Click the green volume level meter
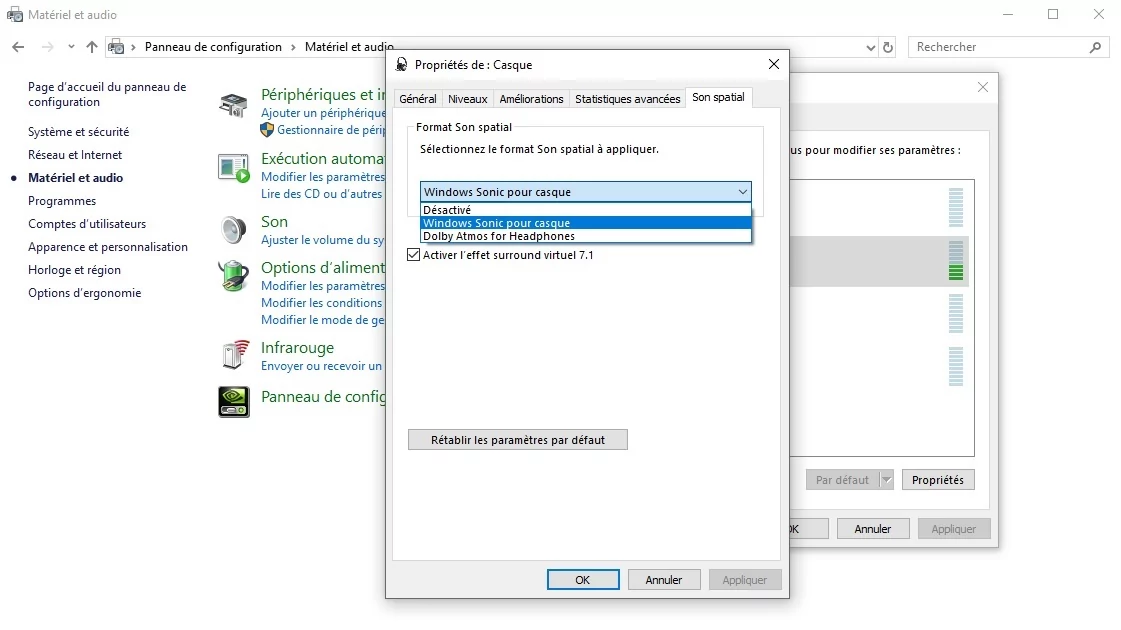Viewport: 1121px width, 630px height. click(956, 261)
